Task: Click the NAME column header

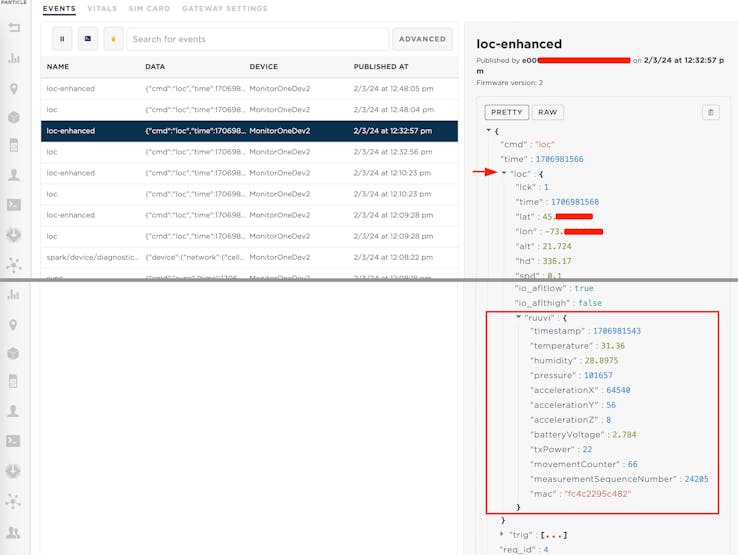Action: tap(58, 67)
